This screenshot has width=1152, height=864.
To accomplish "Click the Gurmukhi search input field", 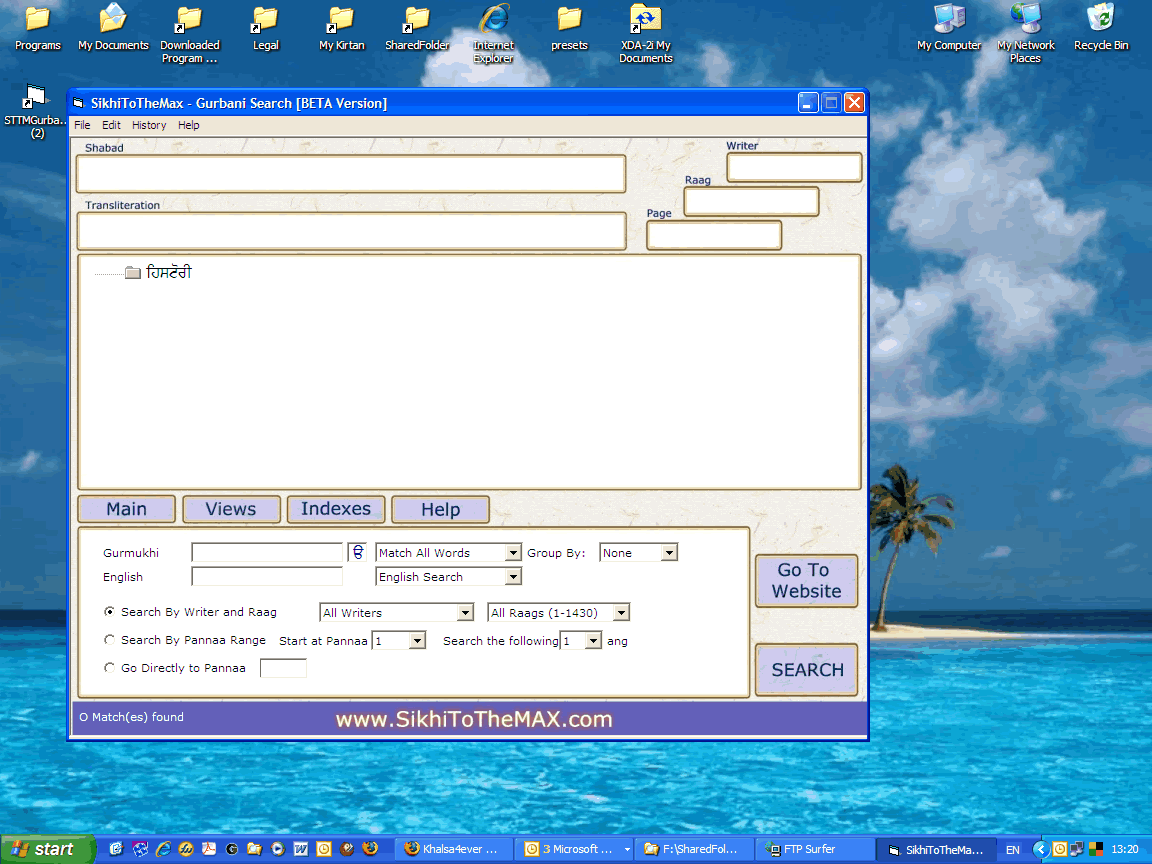I will 267,552.
